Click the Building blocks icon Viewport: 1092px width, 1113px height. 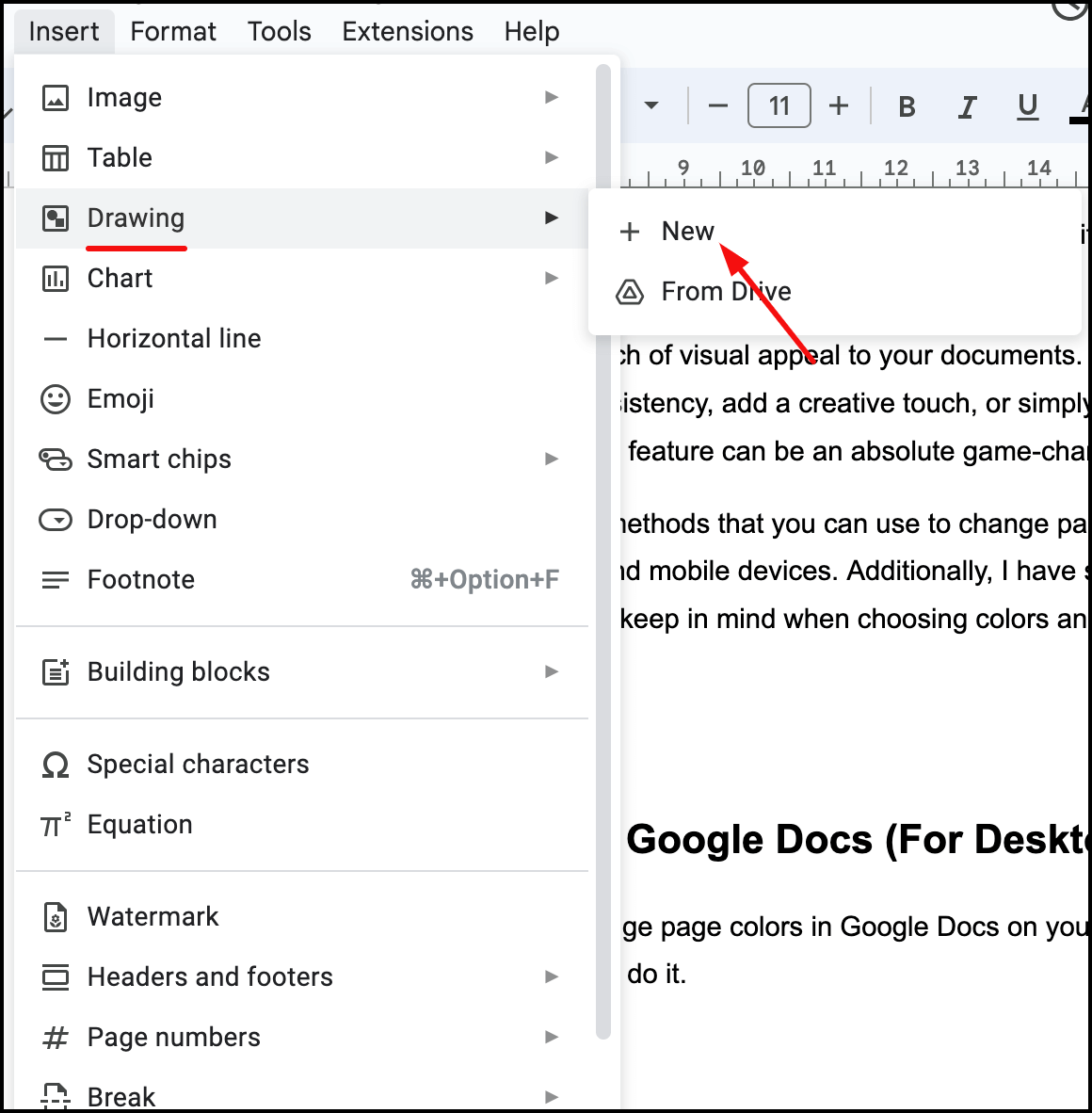(56, 672)
